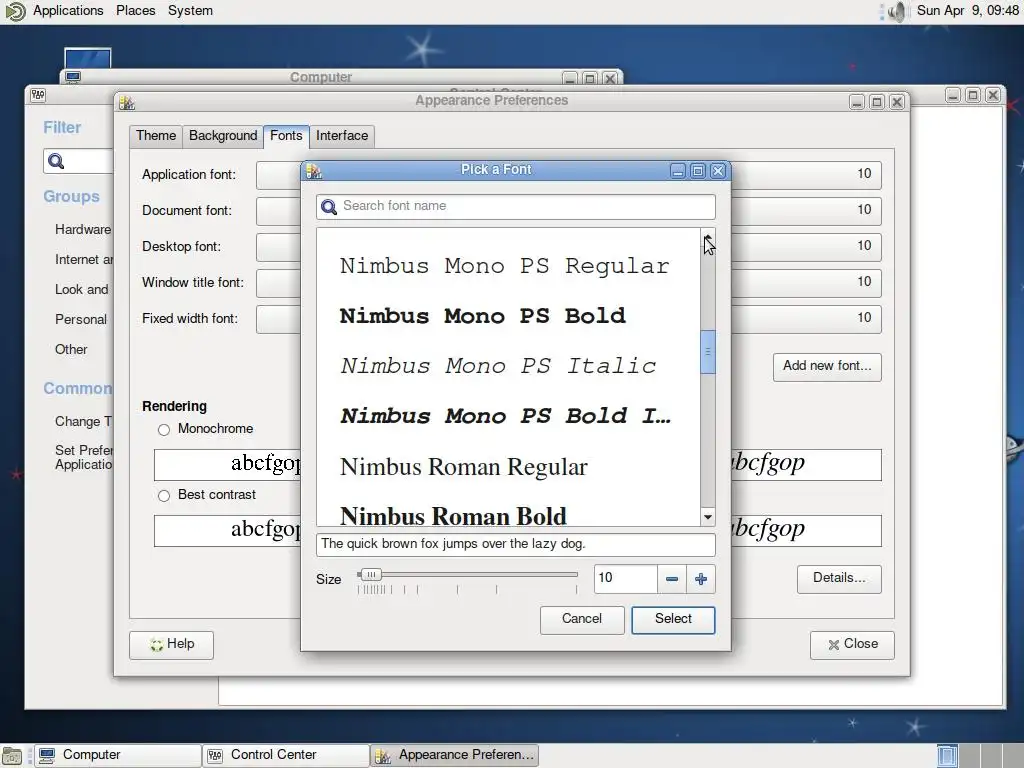Click the clock showing Sun Apr 9

[x=967, y=10]
